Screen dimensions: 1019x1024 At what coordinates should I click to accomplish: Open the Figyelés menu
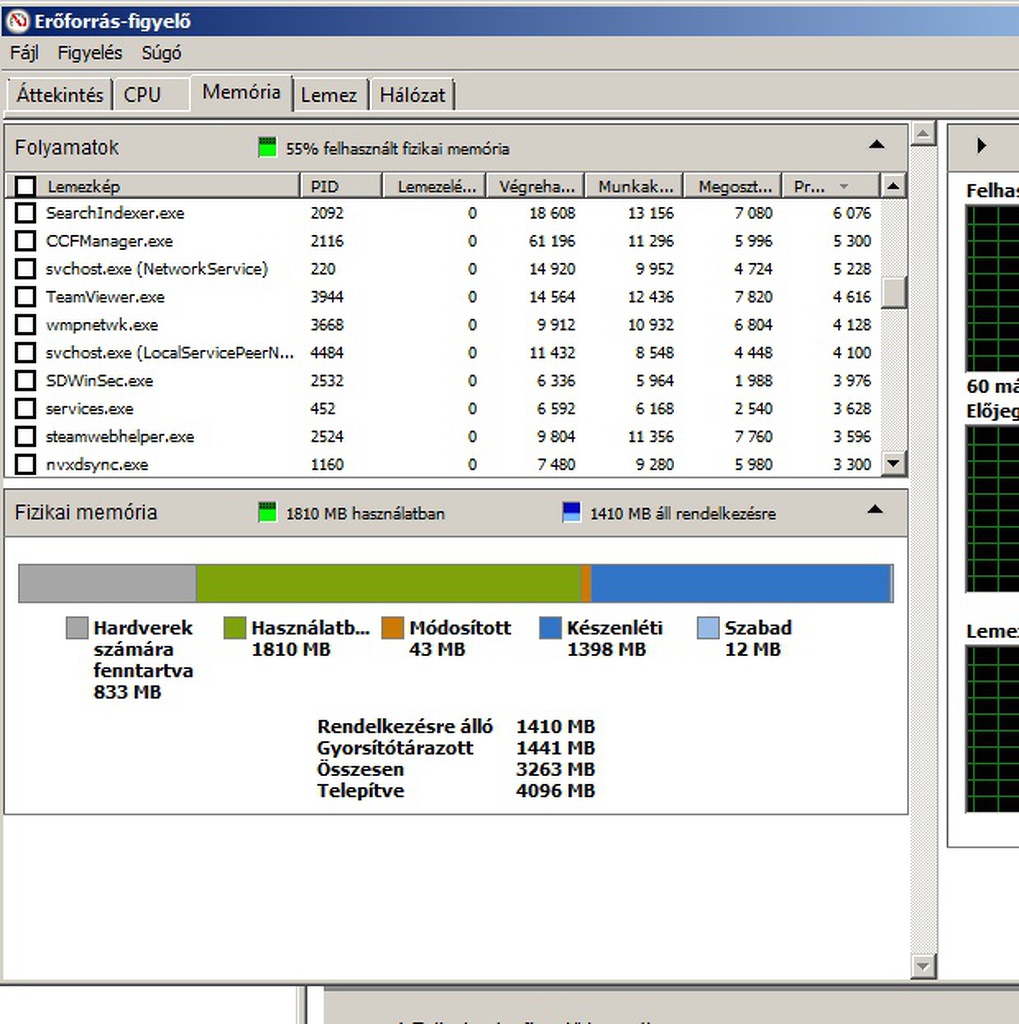click(89, 53)
